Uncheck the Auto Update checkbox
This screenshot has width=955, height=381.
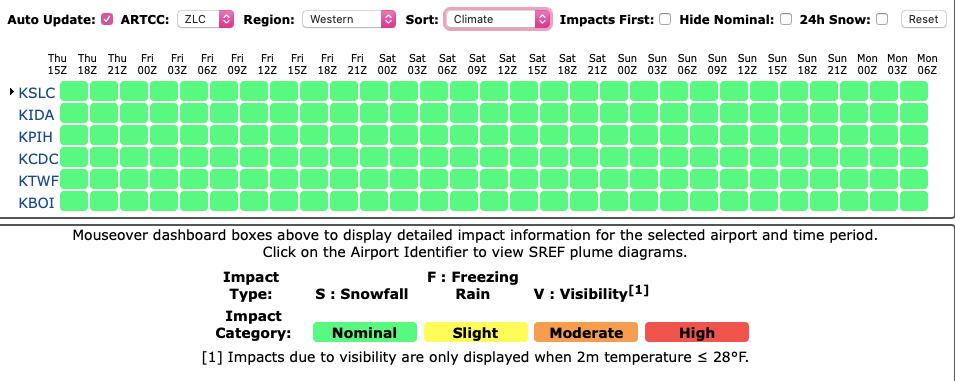coord(107,19)
